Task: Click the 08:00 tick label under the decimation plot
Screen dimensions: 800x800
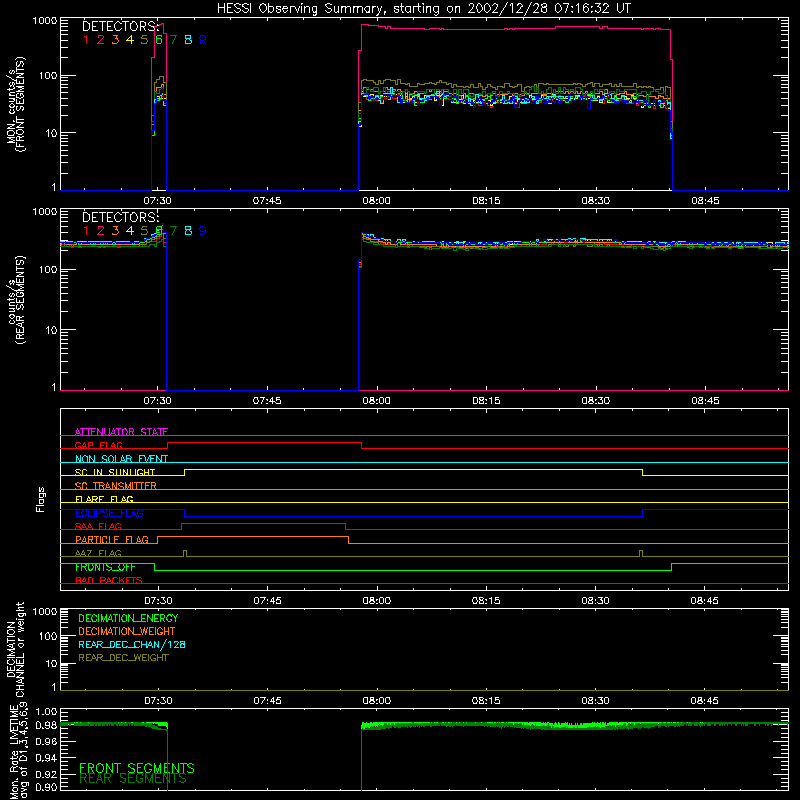Action: pos(377,701)
